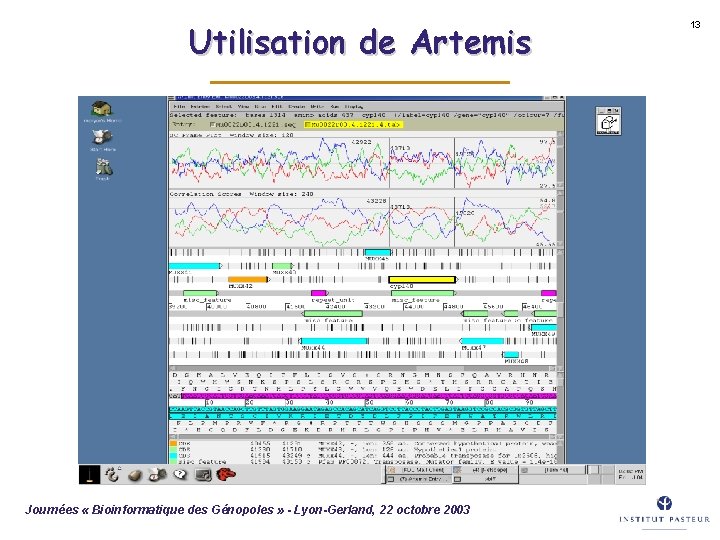Click the black lamp icon in the panel

[x=90, y=474]
